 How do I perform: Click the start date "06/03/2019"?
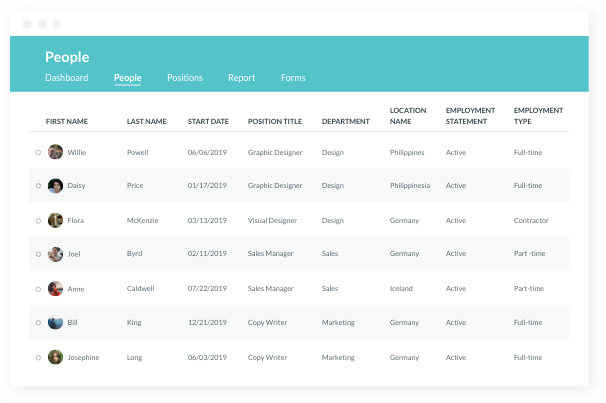click(x=207, y=358)
